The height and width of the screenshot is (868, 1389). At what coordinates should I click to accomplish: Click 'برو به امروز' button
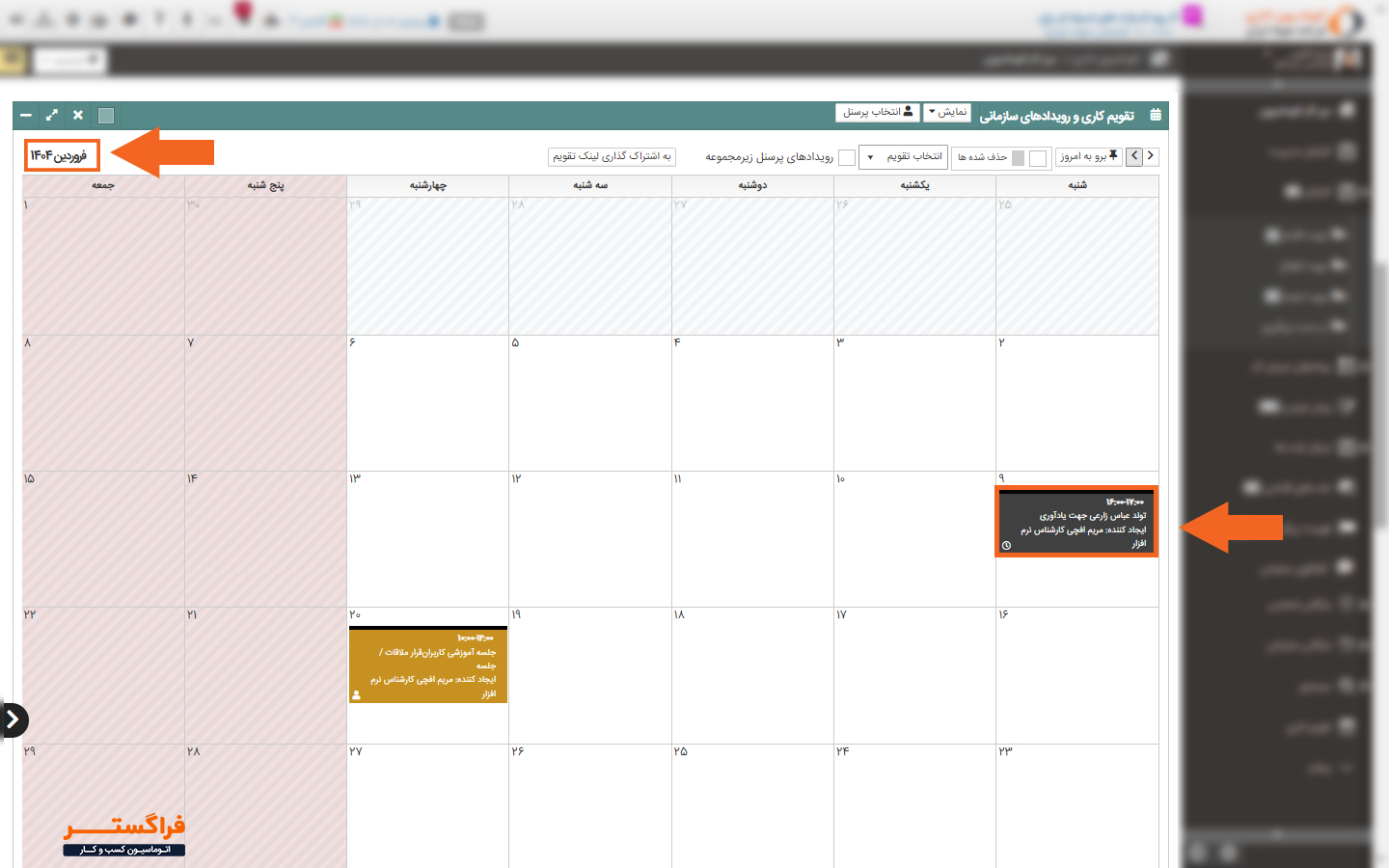click(x=1089, y=156)
